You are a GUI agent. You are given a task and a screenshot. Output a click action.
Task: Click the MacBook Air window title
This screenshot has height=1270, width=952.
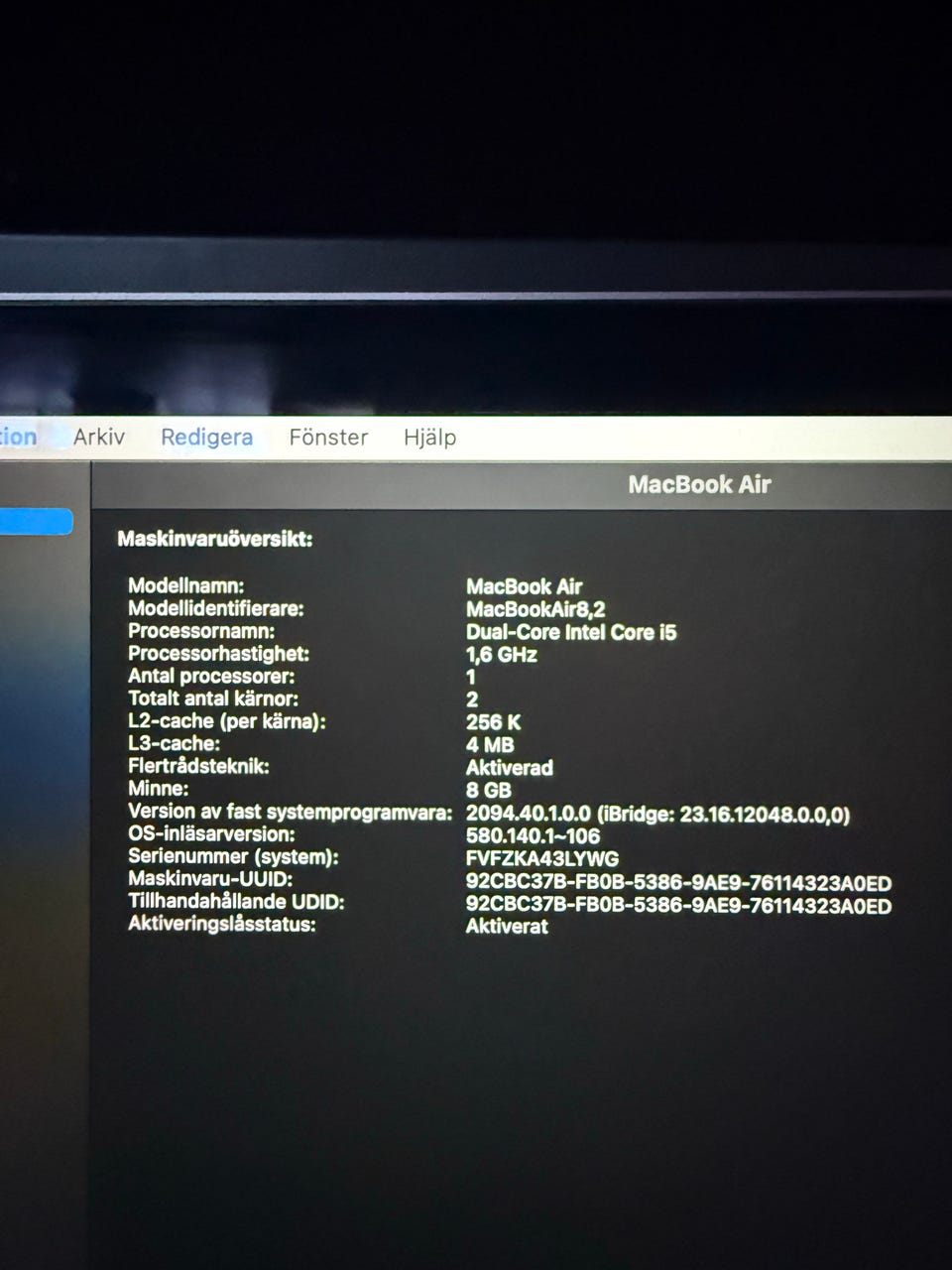coord(699,484)
